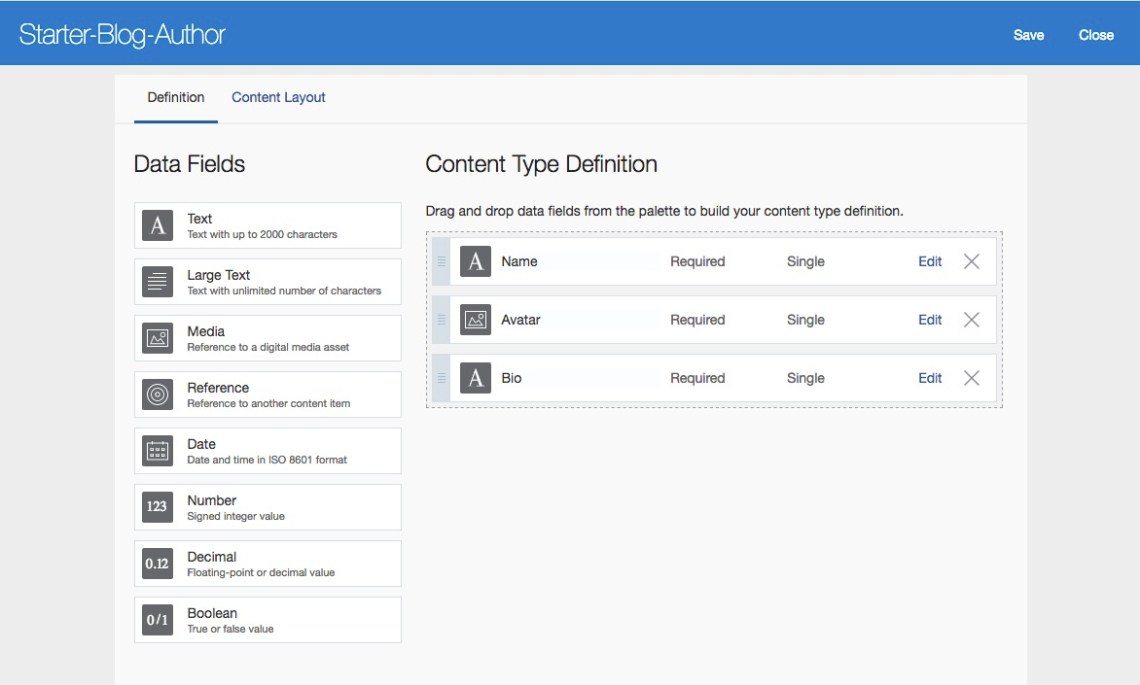Click the Date calendar icon
Image resolution: width=1140 pixels, height=685 pixels.
157,451
